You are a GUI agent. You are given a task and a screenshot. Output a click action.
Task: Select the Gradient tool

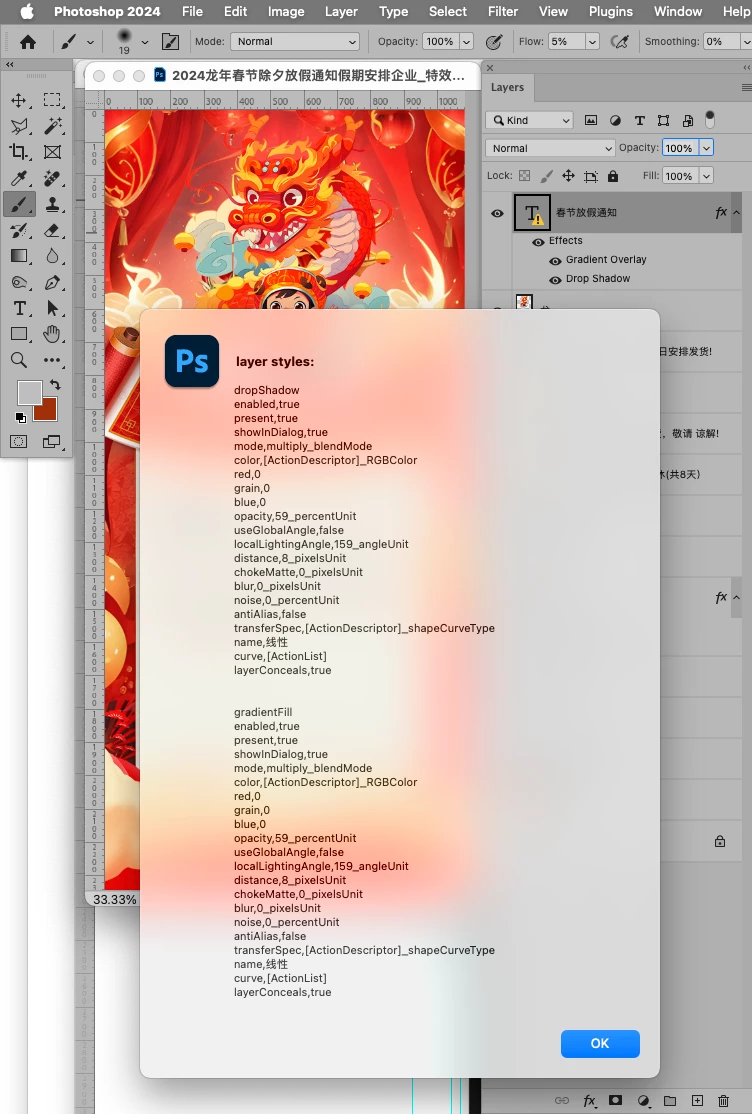point(19,256)
